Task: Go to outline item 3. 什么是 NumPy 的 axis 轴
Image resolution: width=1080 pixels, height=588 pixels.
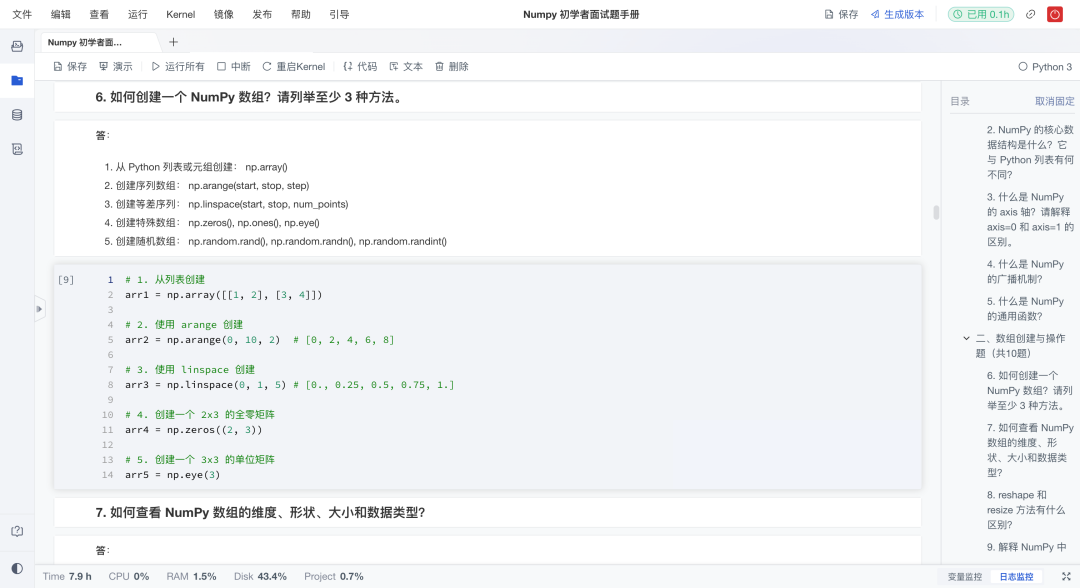Action: tap(1030, 219)
